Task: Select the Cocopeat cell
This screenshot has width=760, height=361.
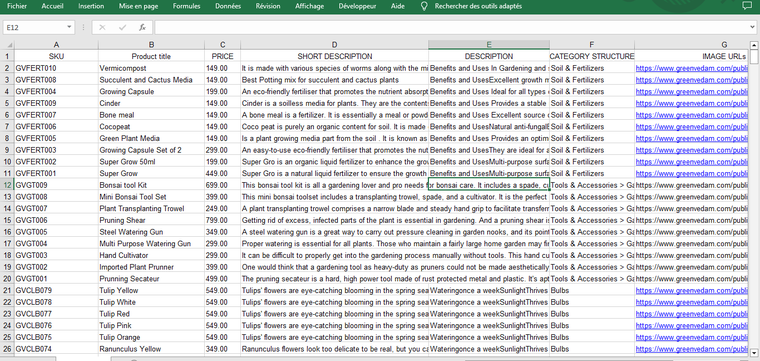Action: coord(151,126)
